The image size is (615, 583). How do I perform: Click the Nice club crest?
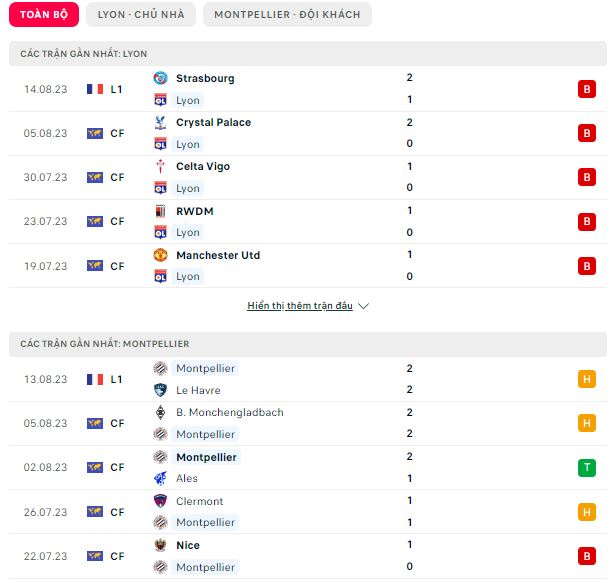(160, 545)
